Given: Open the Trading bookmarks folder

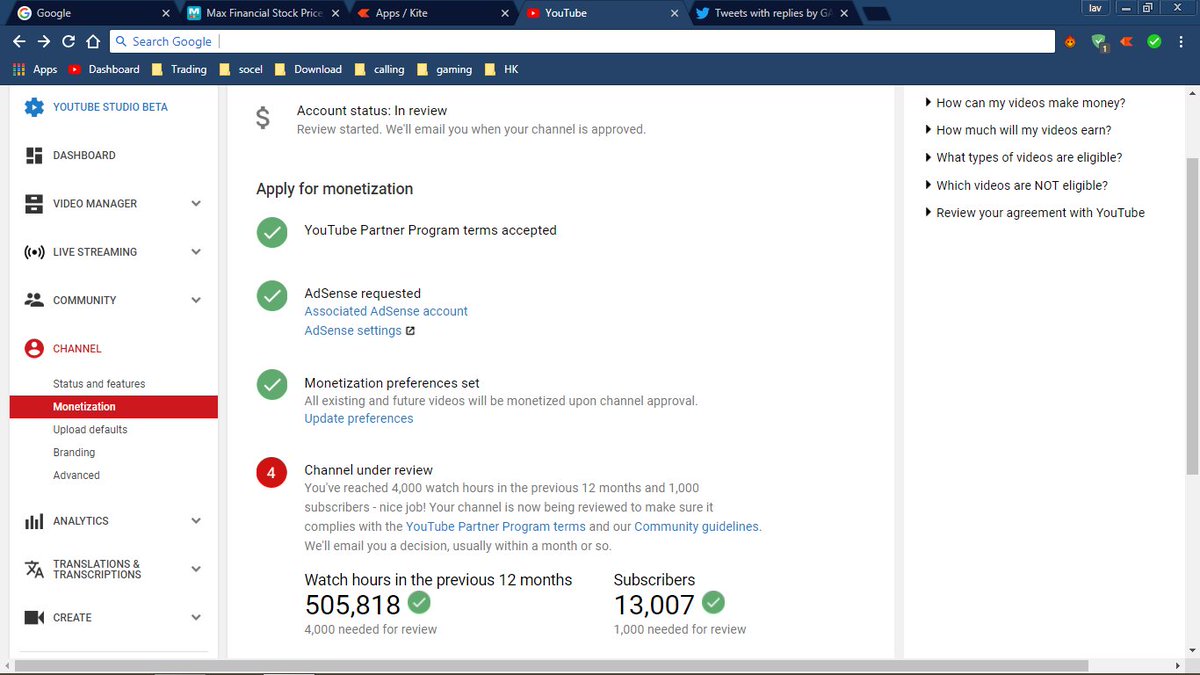Looking at the screenshot, I should [179, 69].
